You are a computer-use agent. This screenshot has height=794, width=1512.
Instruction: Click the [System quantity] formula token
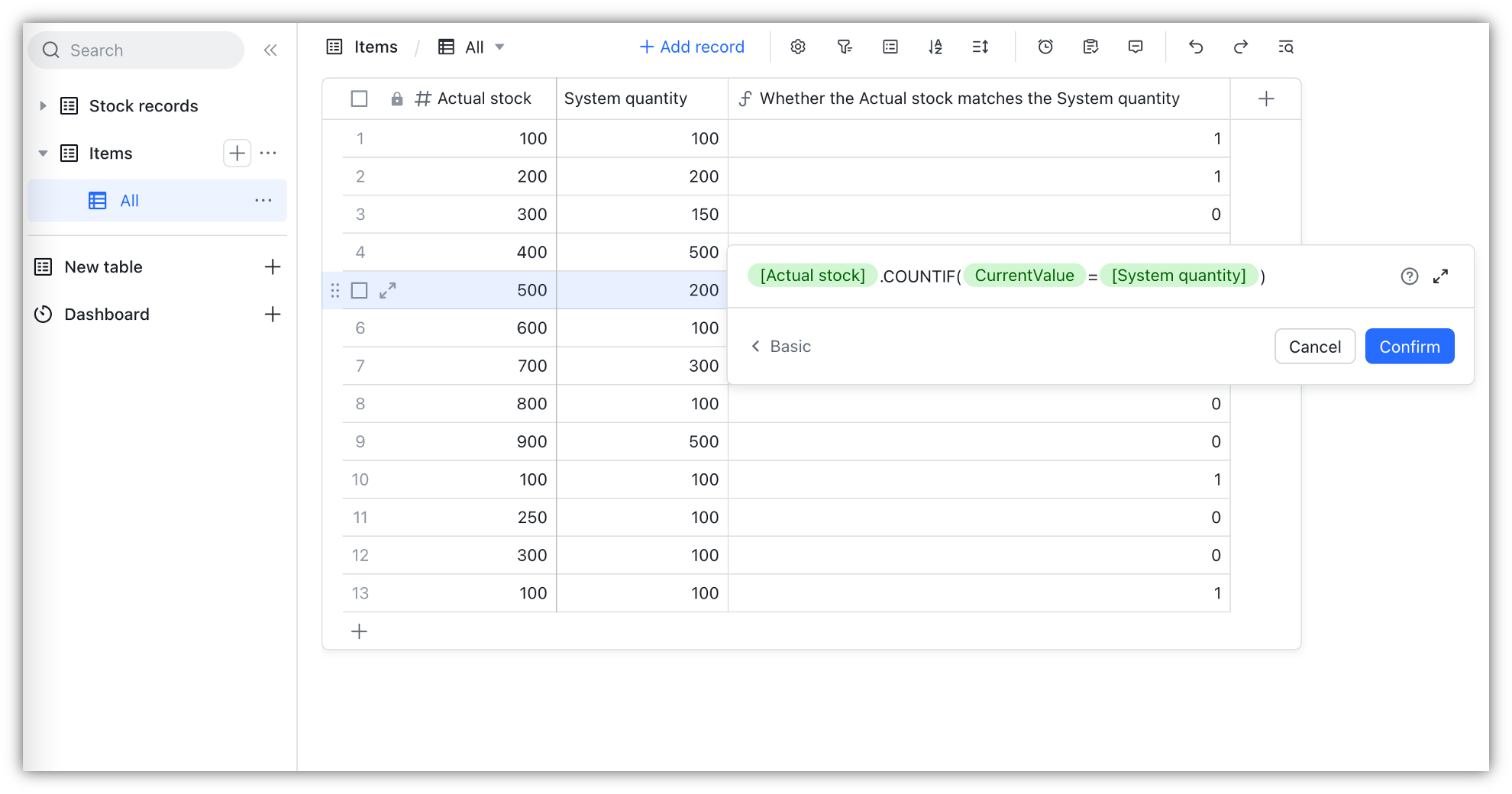point(1178,276)
